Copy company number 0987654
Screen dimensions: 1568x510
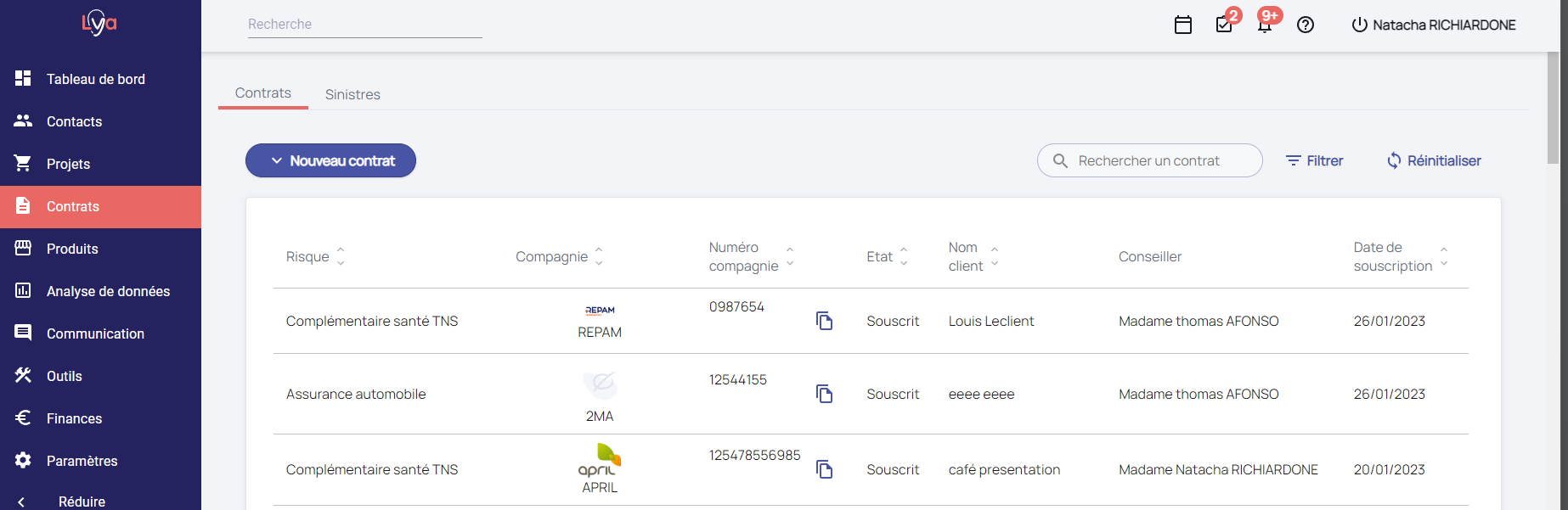pos(824,321)
